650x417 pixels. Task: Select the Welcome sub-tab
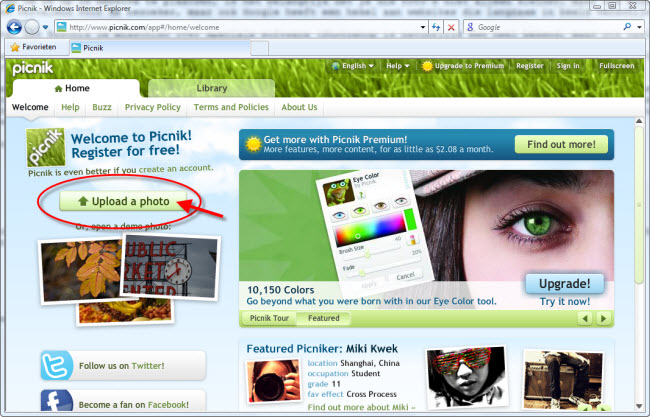click(x=30, y=107)
